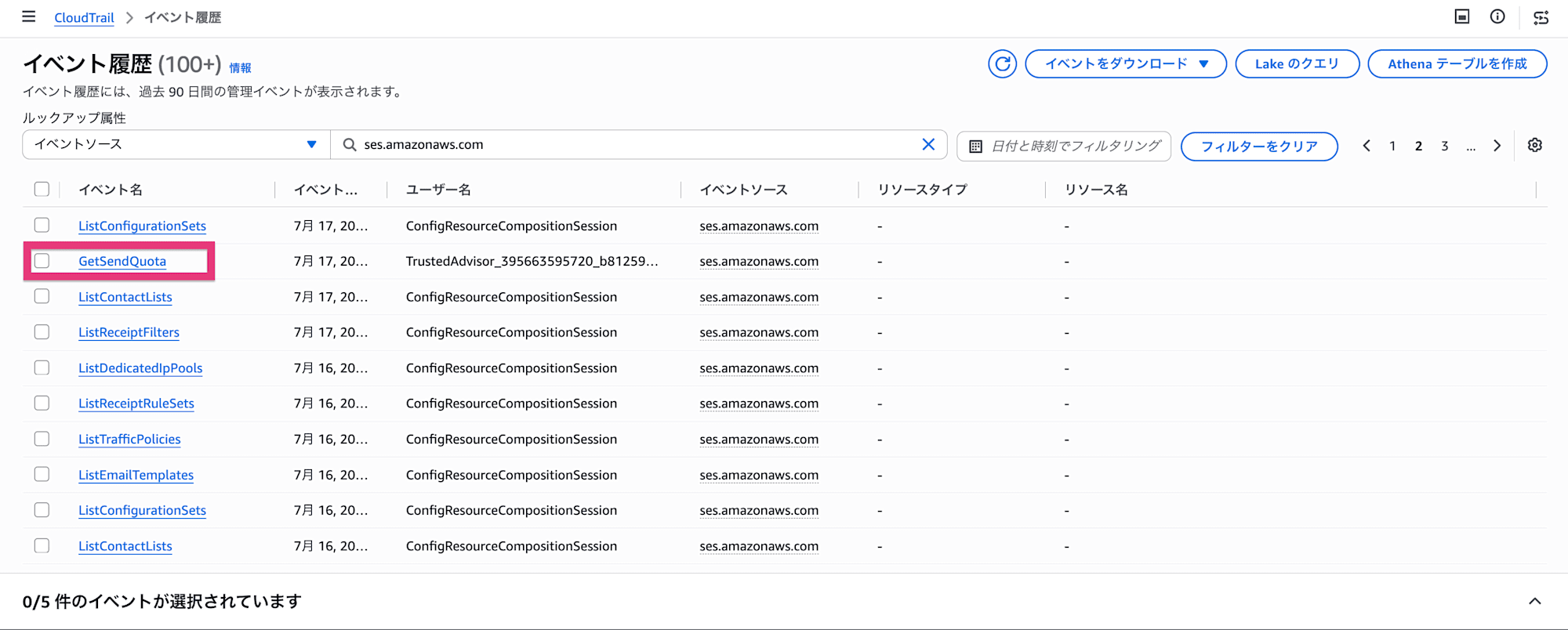The width and height of the screenshot is (1568, 630).
Task: Click the search field with ses.amazonaws.com
Action: 639,144
